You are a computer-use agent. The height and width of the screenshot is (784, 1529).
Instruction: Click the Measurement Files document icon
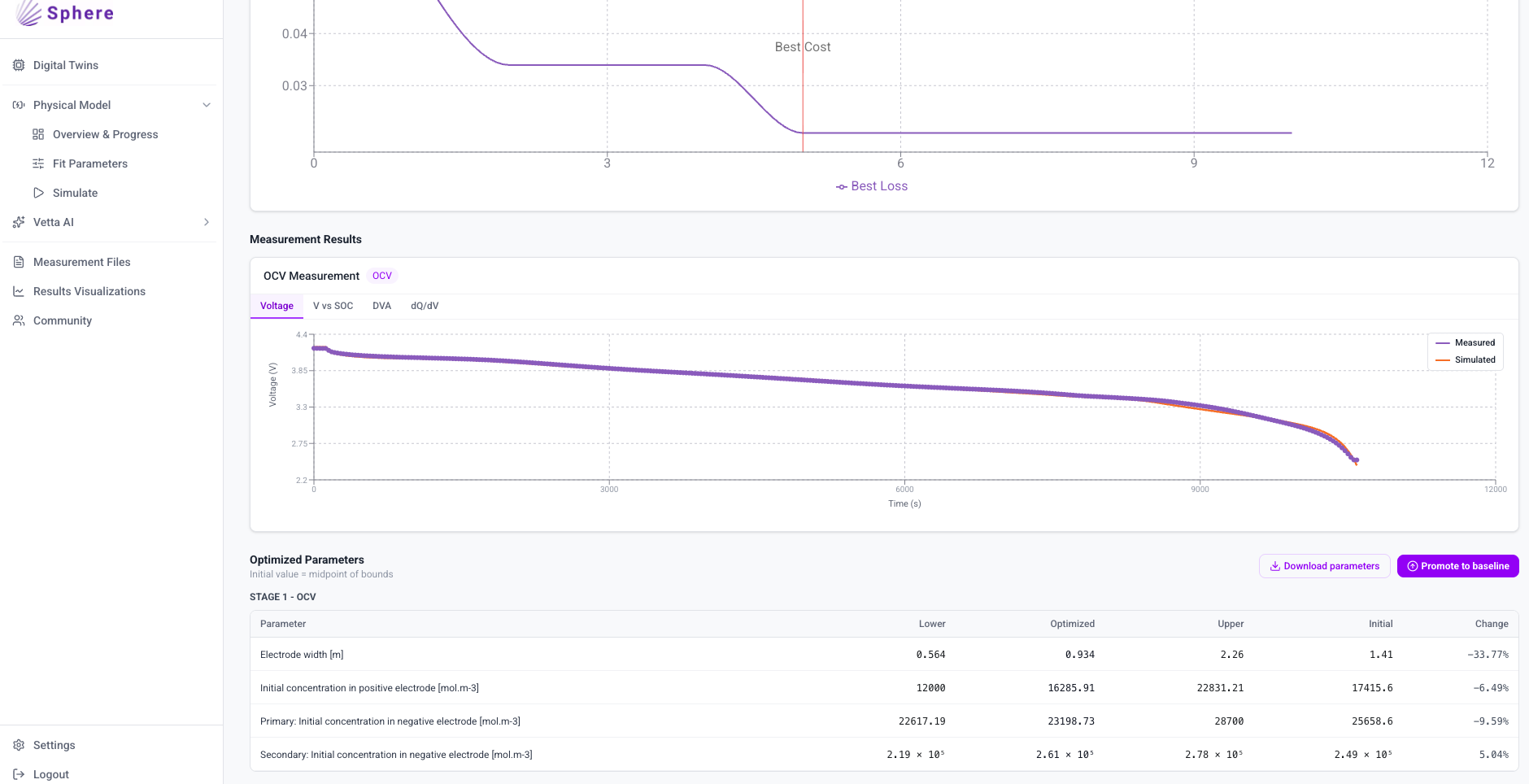19,262
